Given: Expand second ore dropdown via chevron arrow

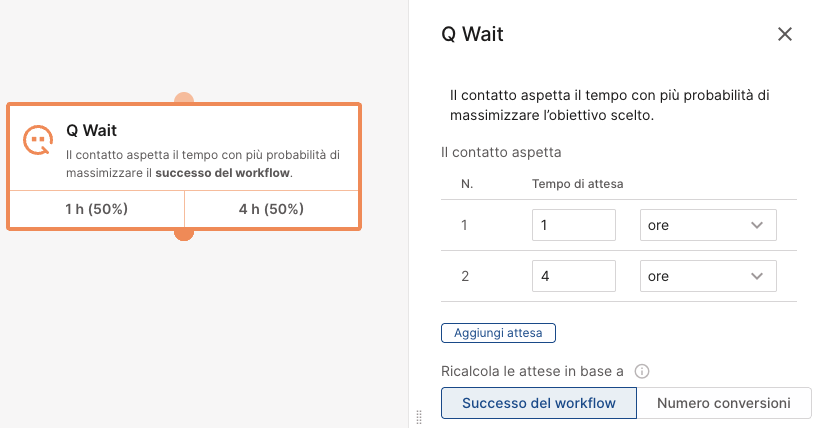Looking at the screenshot, I should (x=757, y=276).
